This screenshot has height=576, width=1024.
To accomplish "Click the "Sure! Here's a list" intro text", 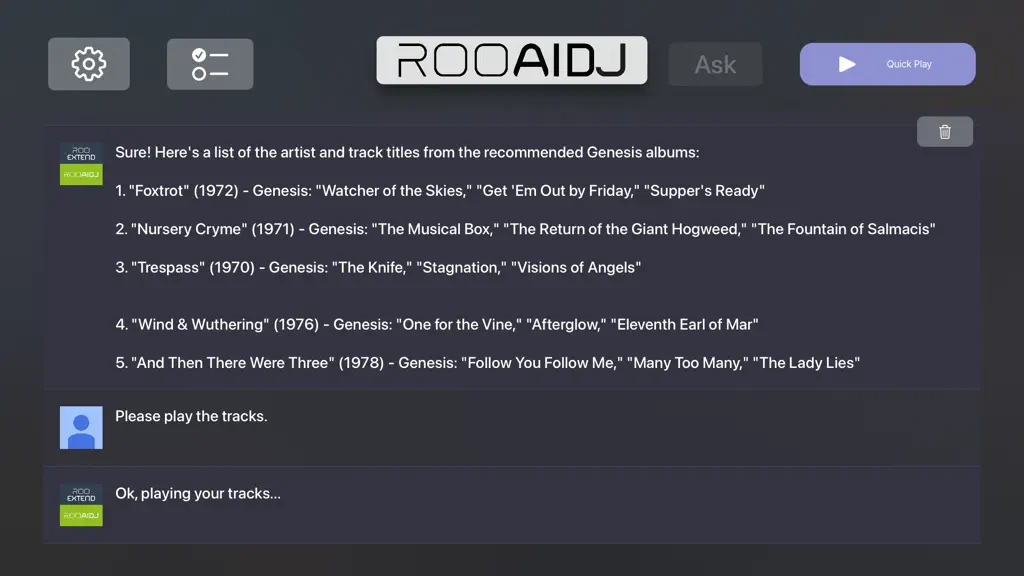I will click(407, 152).
